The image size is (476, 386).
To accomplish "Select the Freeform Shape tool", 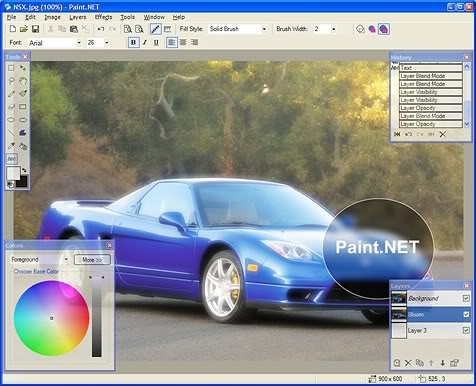I will [x=23, y=133].
